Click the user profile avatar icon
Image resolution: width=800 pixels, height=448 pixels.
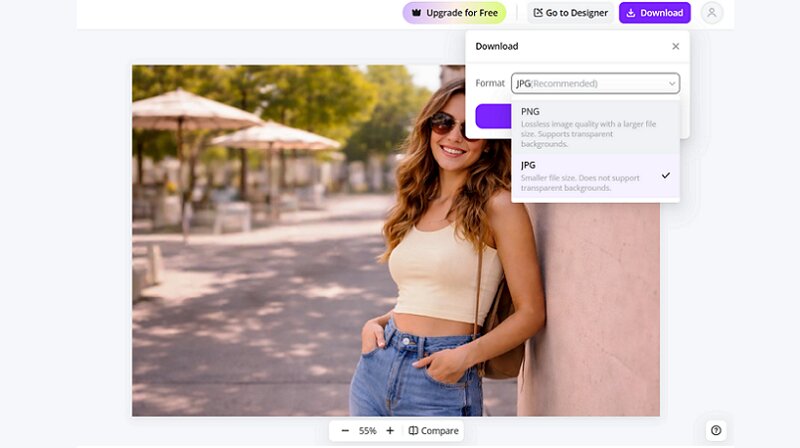pyautogui.click(x=711, y=13)
